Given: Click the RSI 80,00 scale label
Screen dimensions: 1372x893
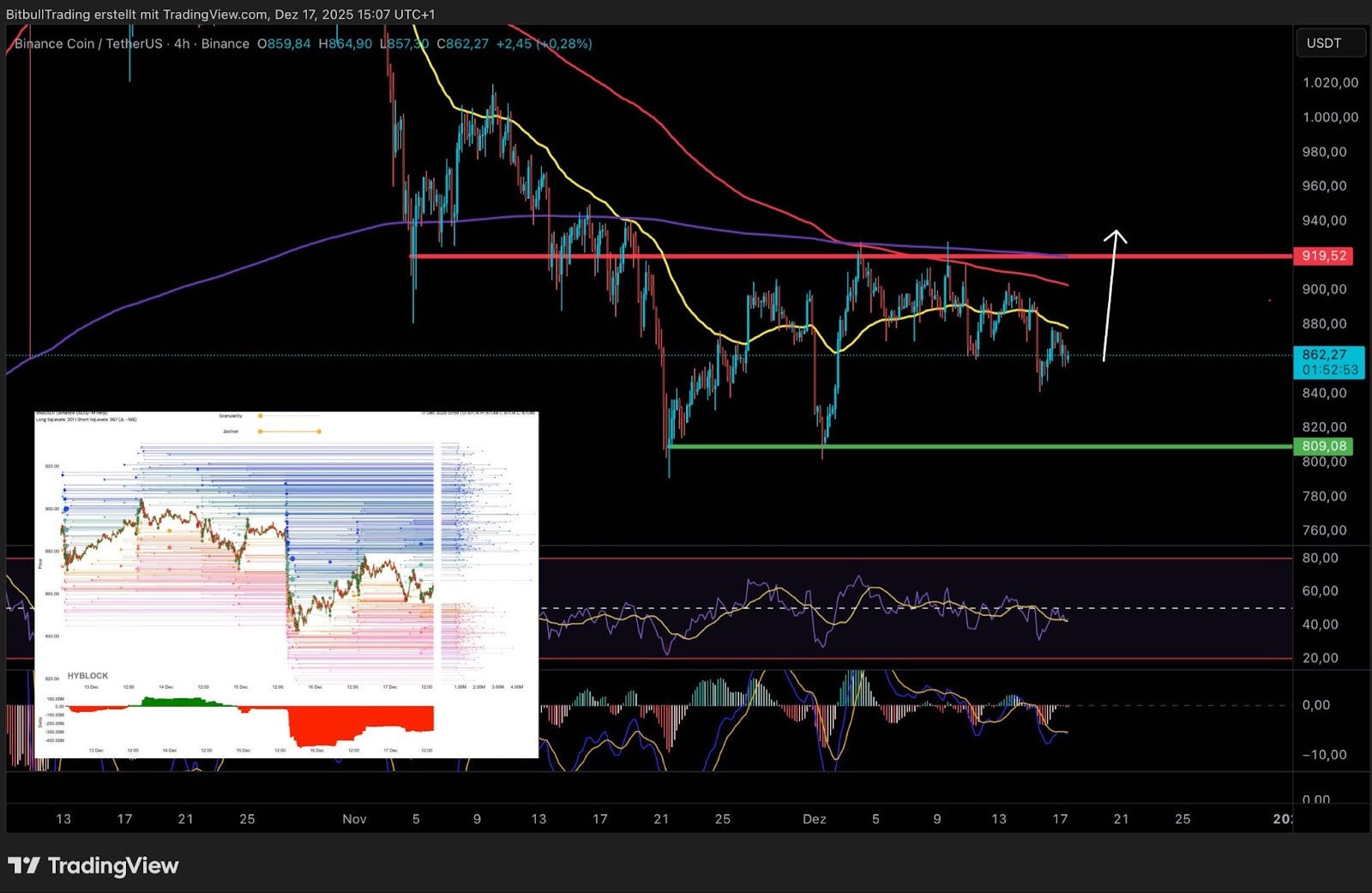Looking at the screenshot, I should (x=1320, y=558).
